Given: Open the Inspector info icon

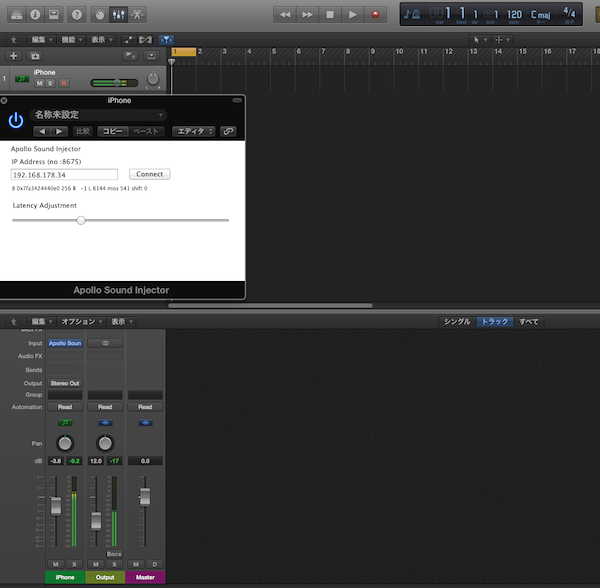Looking at the screenshot, I should pyautogui.click(x=35, y=15).
